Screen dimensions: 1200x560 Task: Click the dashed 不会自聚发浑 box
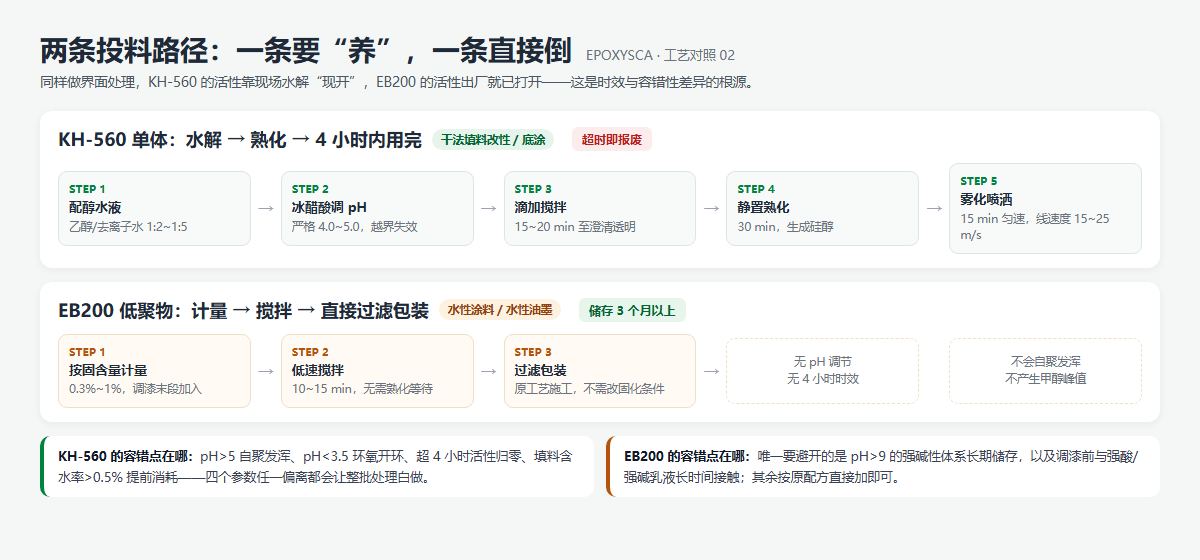tap(1045, 371)
